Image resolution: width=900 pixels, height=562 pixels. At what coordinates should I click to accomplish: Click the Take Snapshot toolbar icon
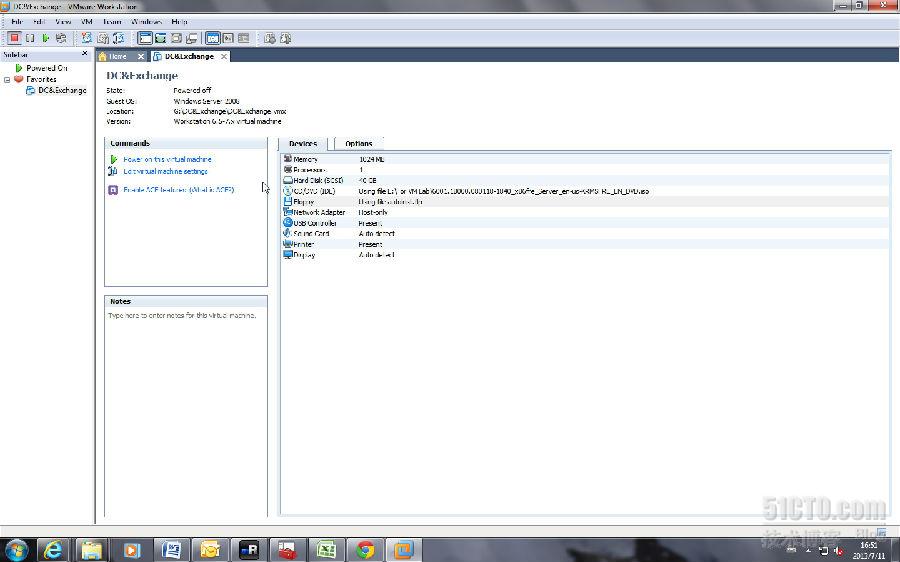[x=87, y=38]
